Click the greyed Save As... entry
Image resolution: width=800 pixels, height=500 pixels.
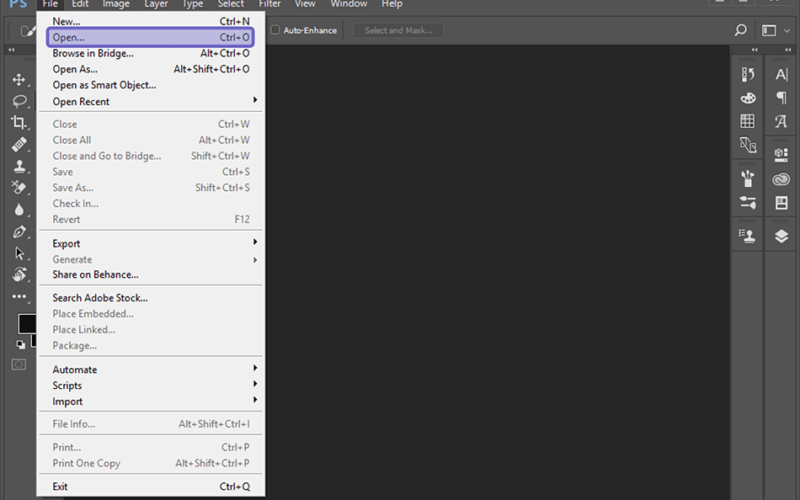point(151,188)
